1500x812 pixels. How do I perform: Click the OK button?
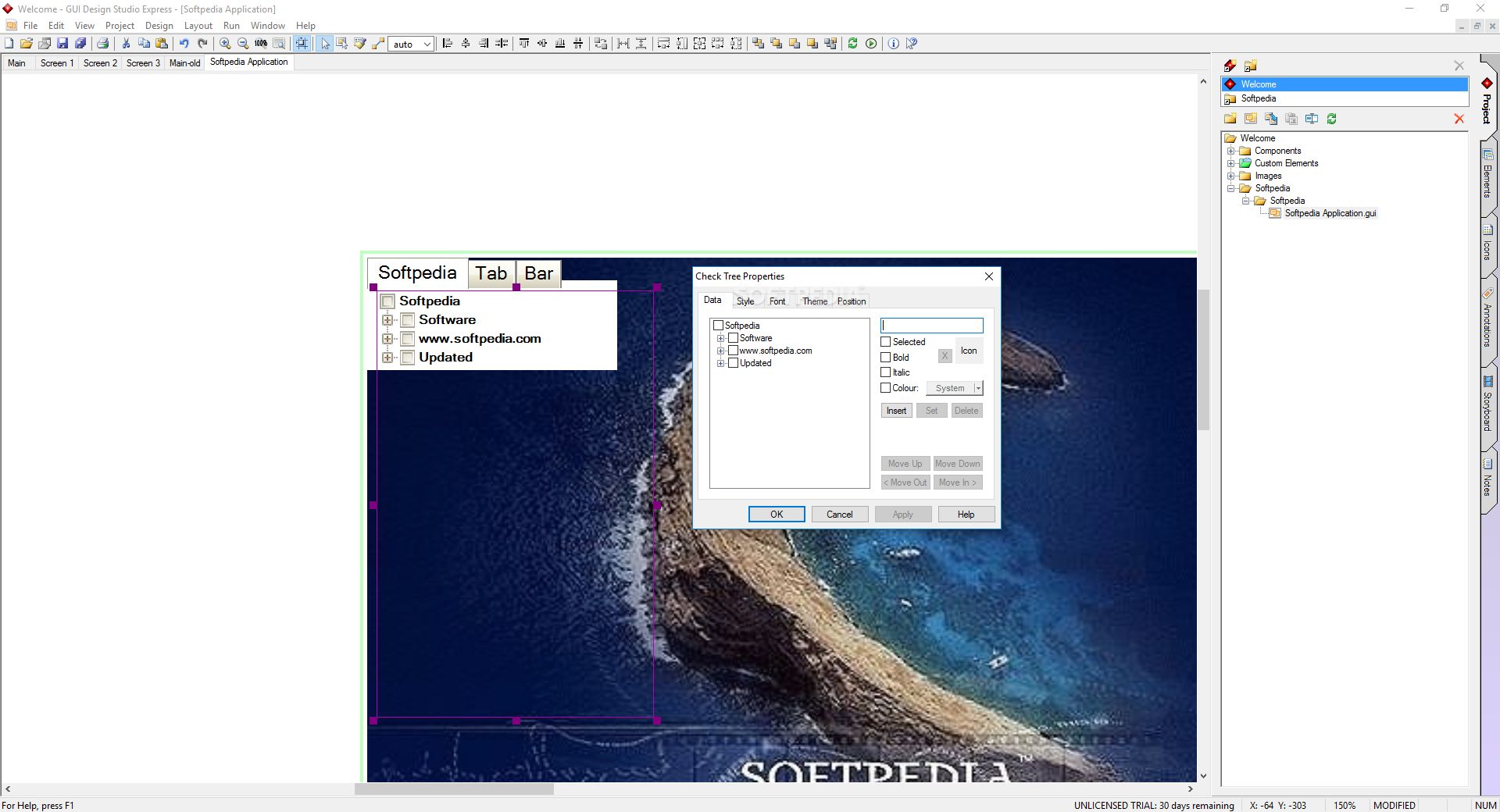point(777,515)
